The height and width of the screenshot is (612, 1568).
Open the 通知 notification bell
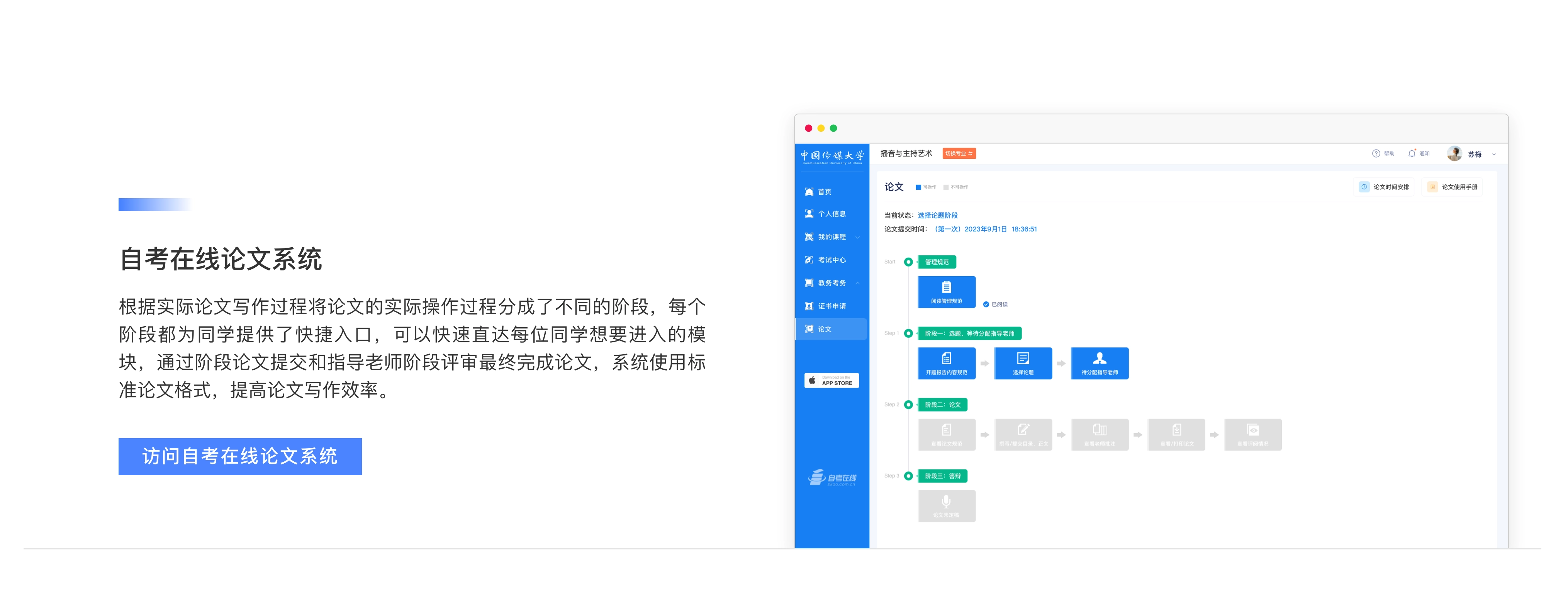tap(1412, 153)
